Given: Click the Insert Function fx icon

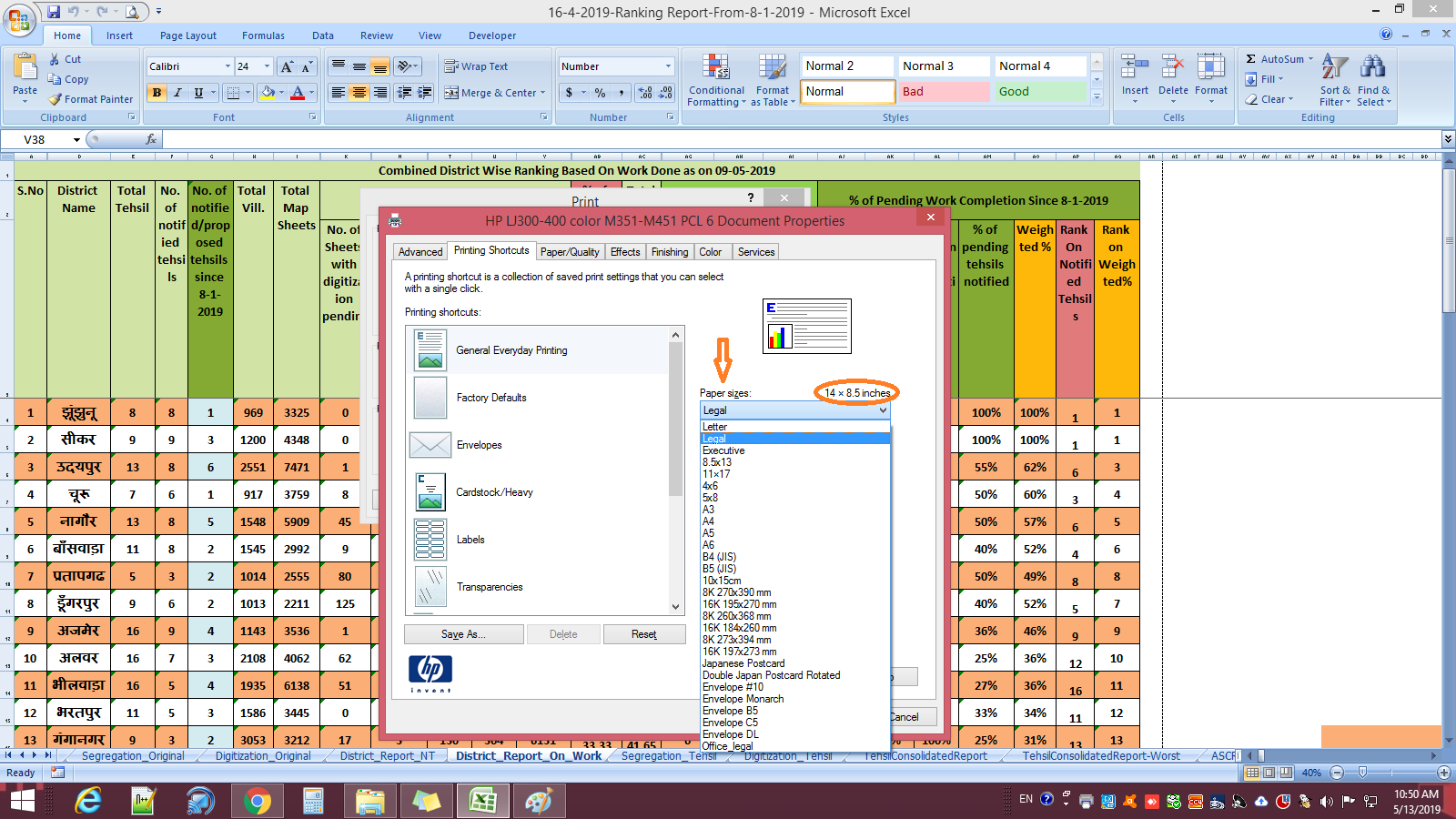Looking at the screenshot, I should pyautogui.click(x=151, y=139).
